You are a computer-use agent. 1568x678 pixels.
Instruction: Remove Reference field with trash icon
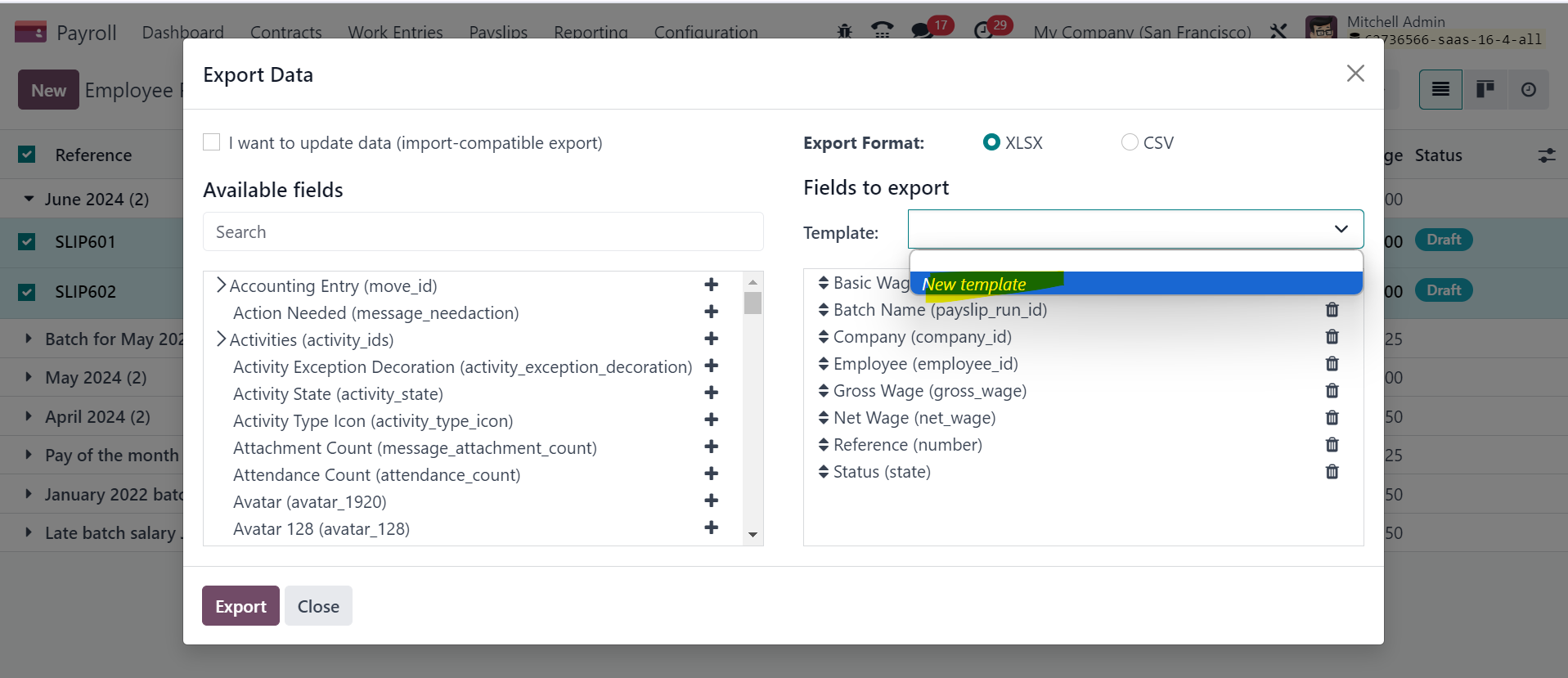coord(1332,445)
